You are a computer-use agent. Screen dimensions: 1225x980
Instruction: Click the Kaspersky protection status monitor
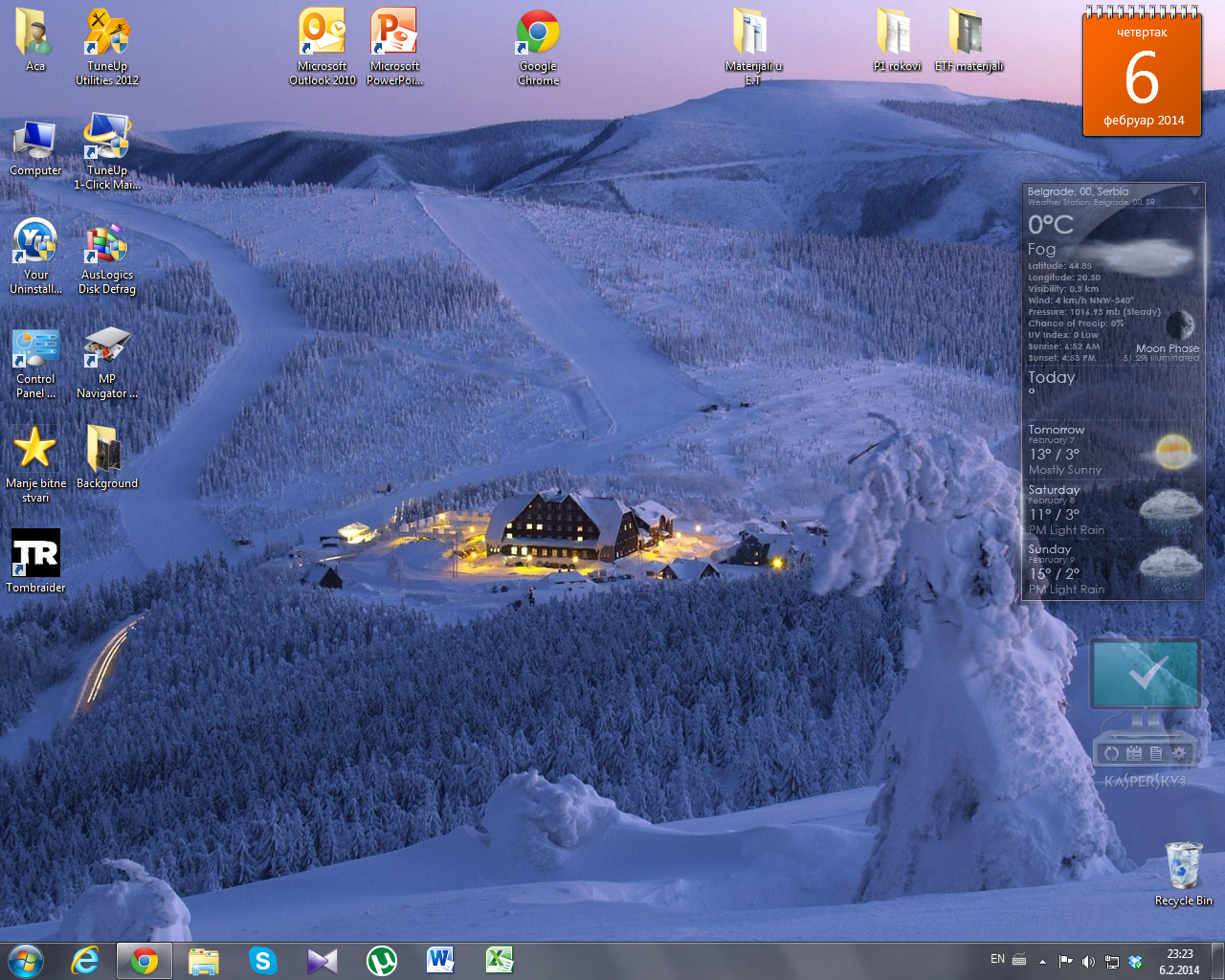point(1146,675)
